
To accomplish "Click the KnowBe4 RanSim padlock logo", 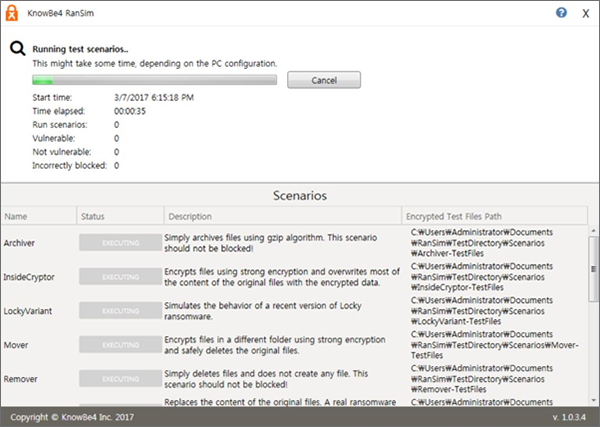I will point(12,13).
